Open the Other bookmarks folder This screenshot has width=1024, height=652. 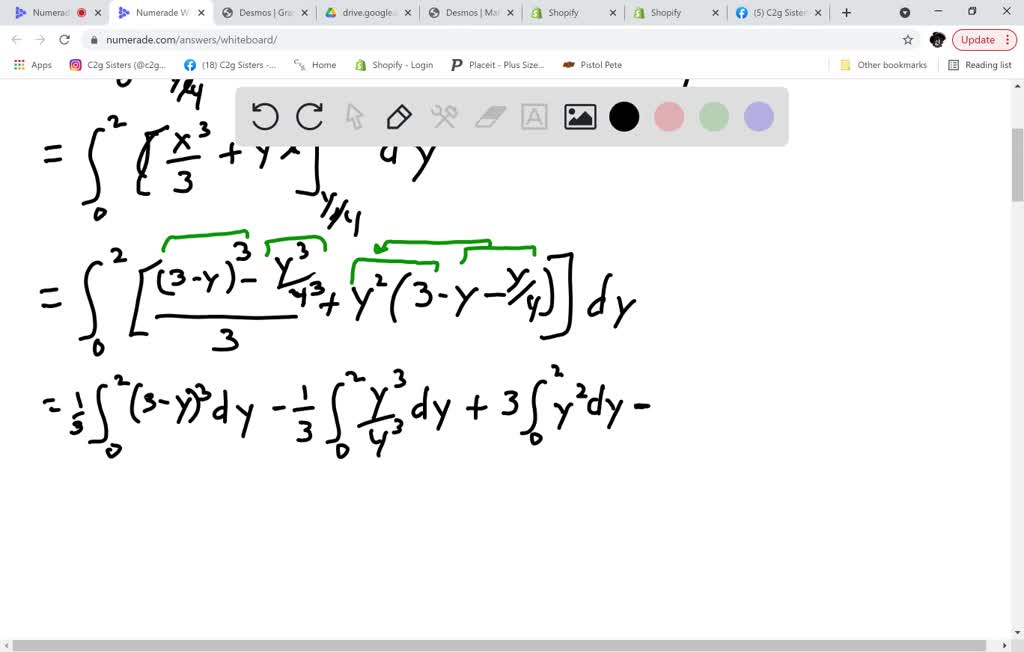click(x=883, y=65)
